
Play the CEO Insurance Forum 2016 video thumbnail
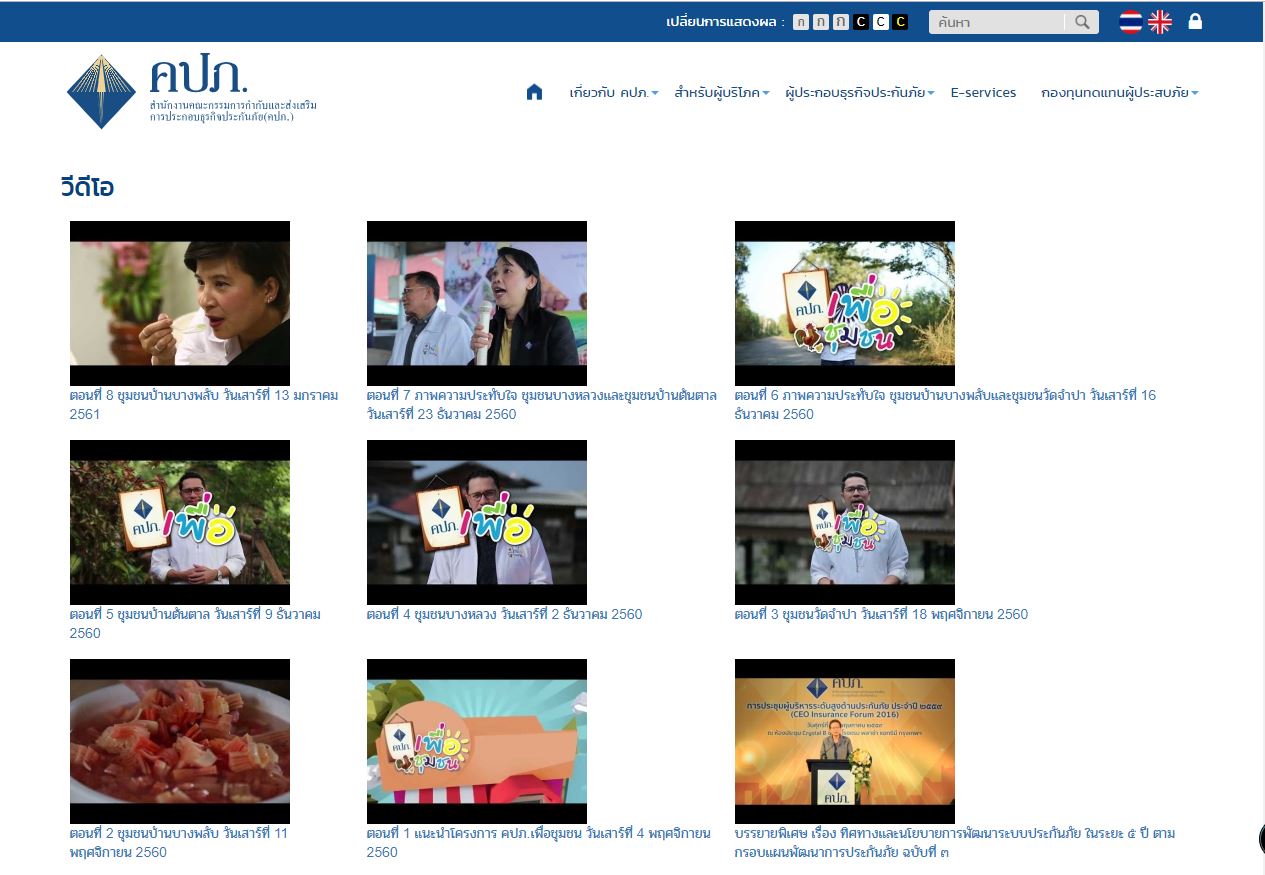coord(844,741)
